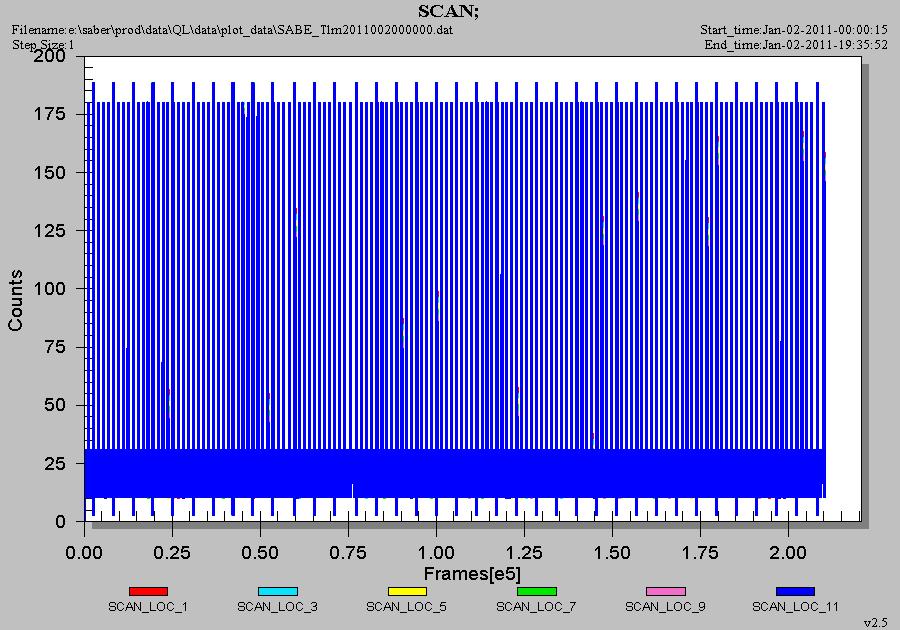Click the 1.00 x-axis tick label
Image resolution: width=900 pixels, height=630 pixels.
click(436, 553)
